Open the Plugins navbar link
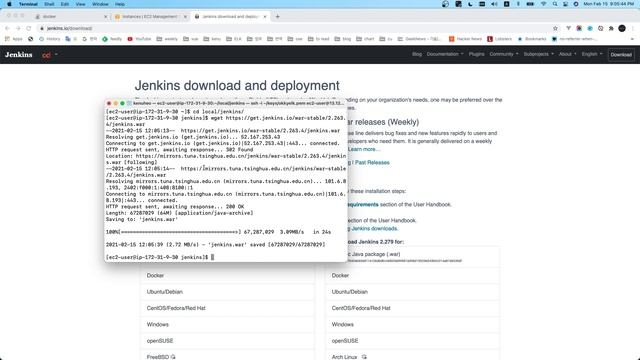Image resolution: width=640 pixels, height=360 pixels. point(476,54)
